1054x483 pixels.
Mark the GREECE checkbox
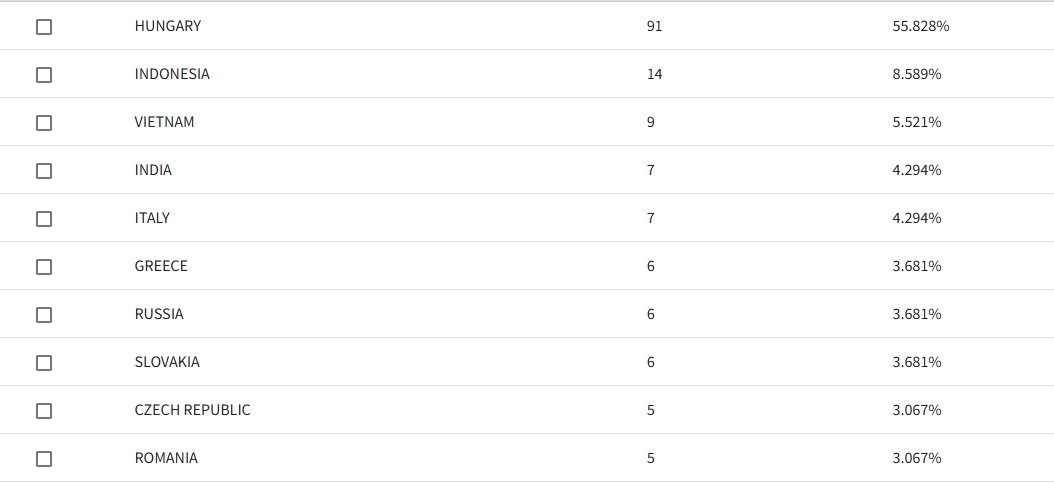pos(44,267)
